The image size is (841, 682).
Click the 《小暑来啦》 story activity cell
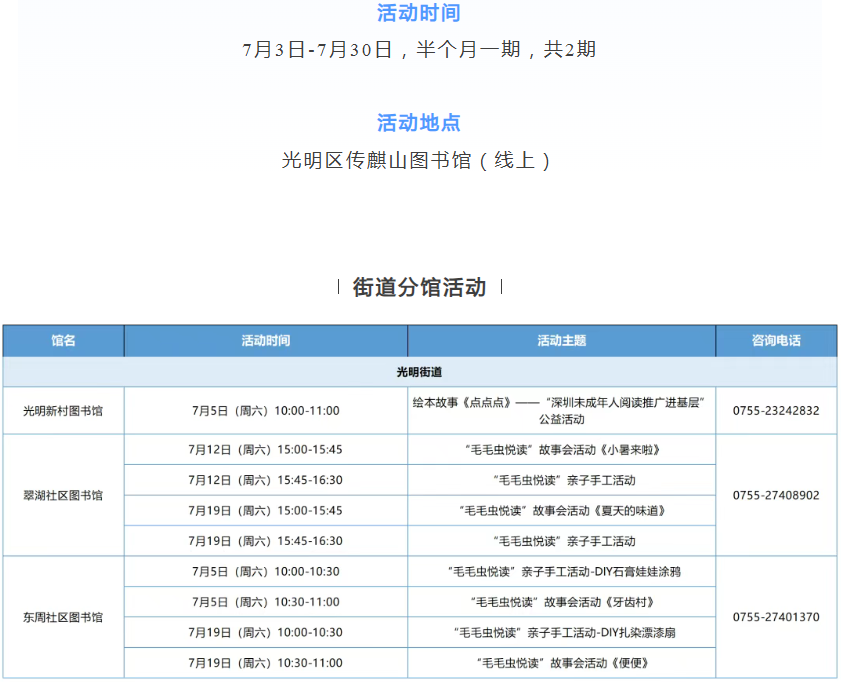click(561, 450)
